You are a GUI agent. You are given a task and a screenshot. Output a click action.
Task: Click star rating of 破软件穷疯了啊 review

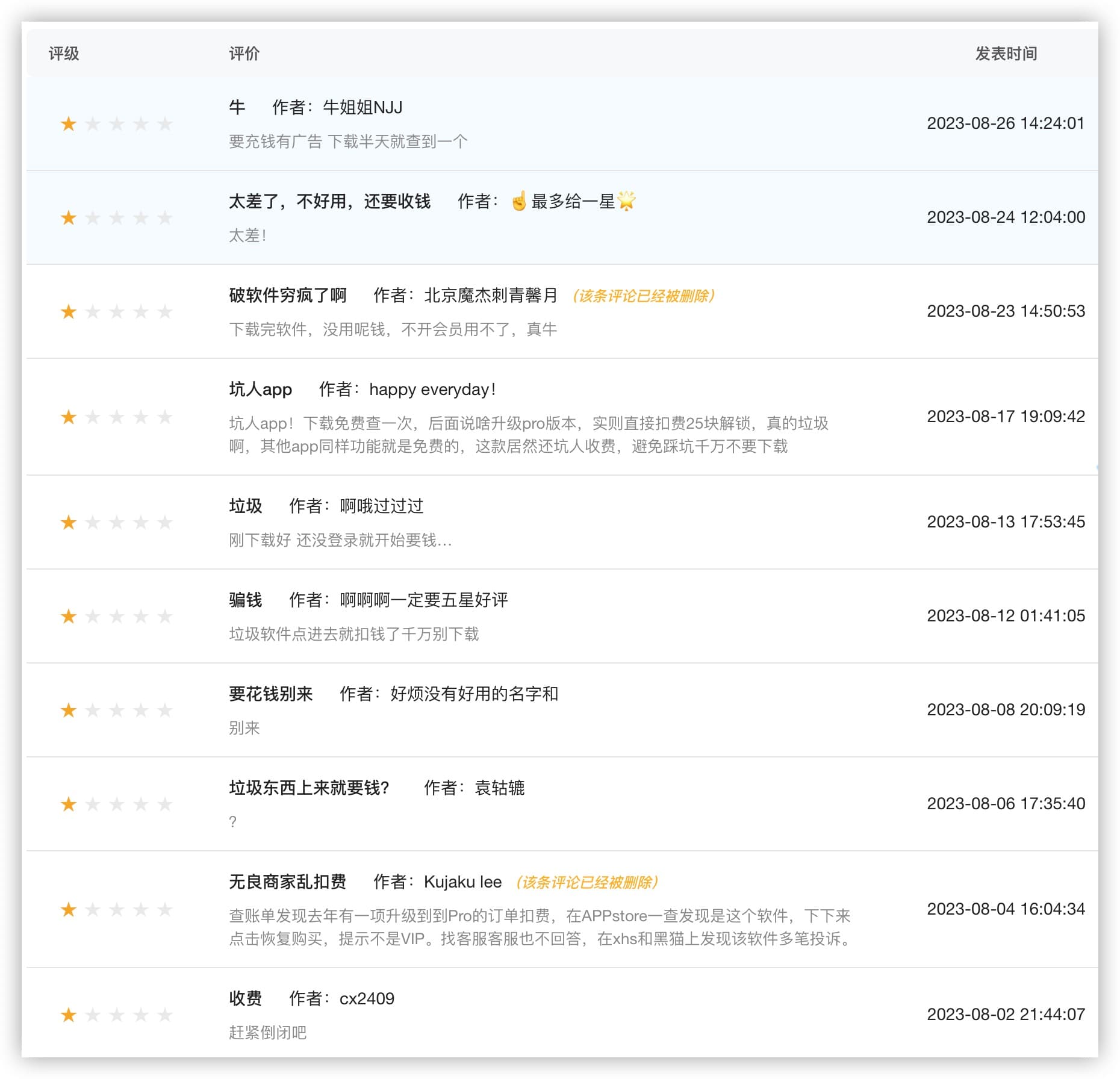click(117, 312)
